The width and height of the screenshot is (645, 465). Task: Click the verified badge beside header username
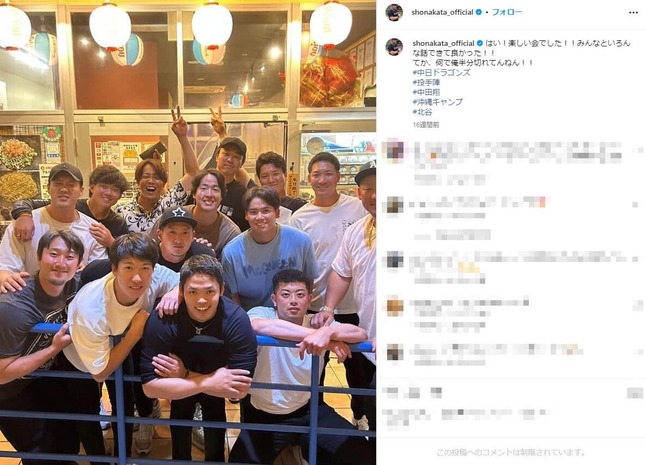tap(479, 12)
